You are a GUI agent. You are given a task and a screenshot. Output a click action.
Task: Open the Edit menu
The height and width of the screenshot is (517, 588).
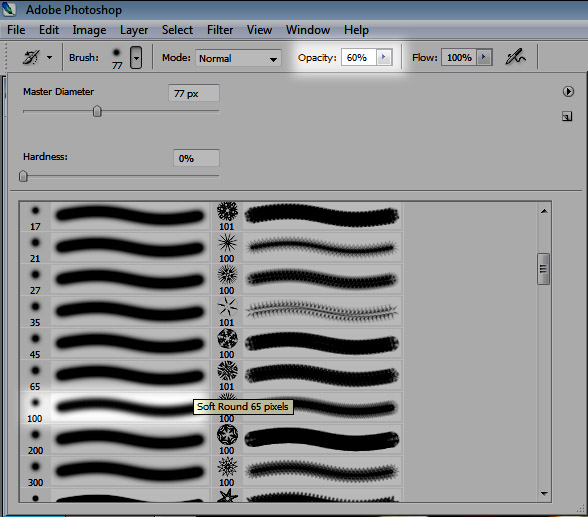point(49,30)
